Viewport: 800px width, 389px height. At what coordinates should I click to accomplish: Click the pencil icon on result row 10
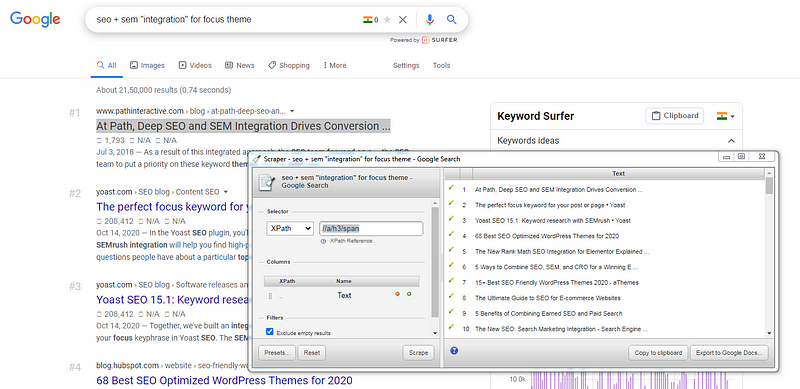coord(451,328)
